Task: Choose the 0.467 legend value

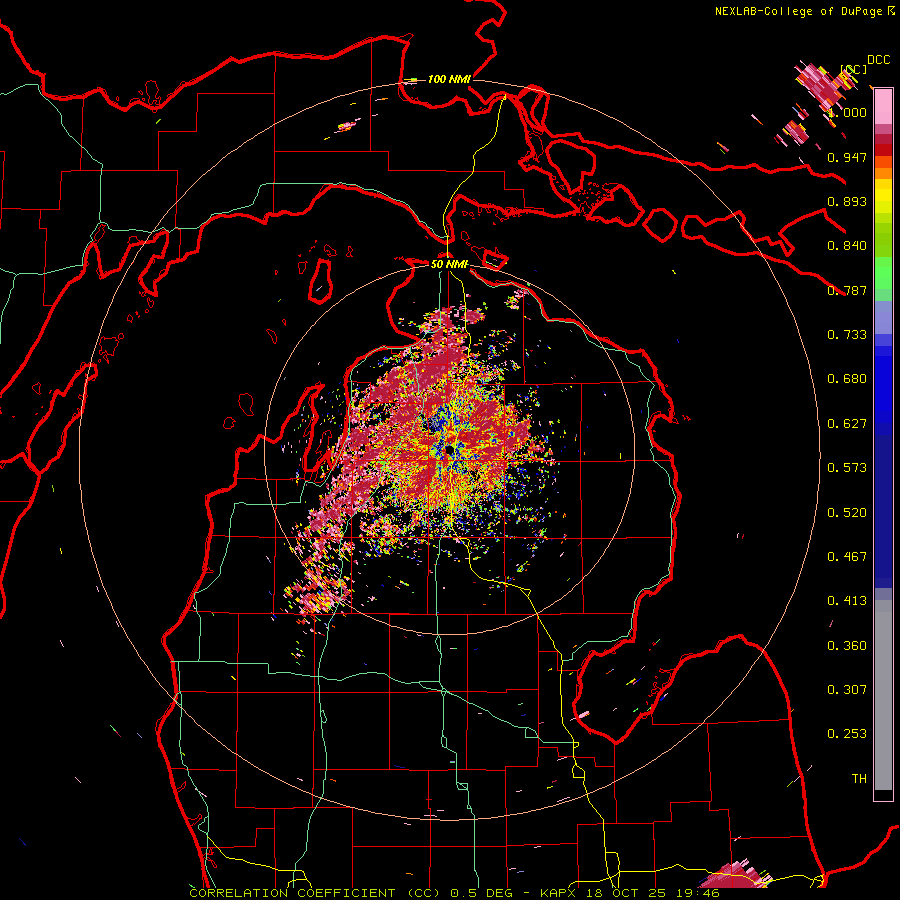Action: (x=847, y=557)
